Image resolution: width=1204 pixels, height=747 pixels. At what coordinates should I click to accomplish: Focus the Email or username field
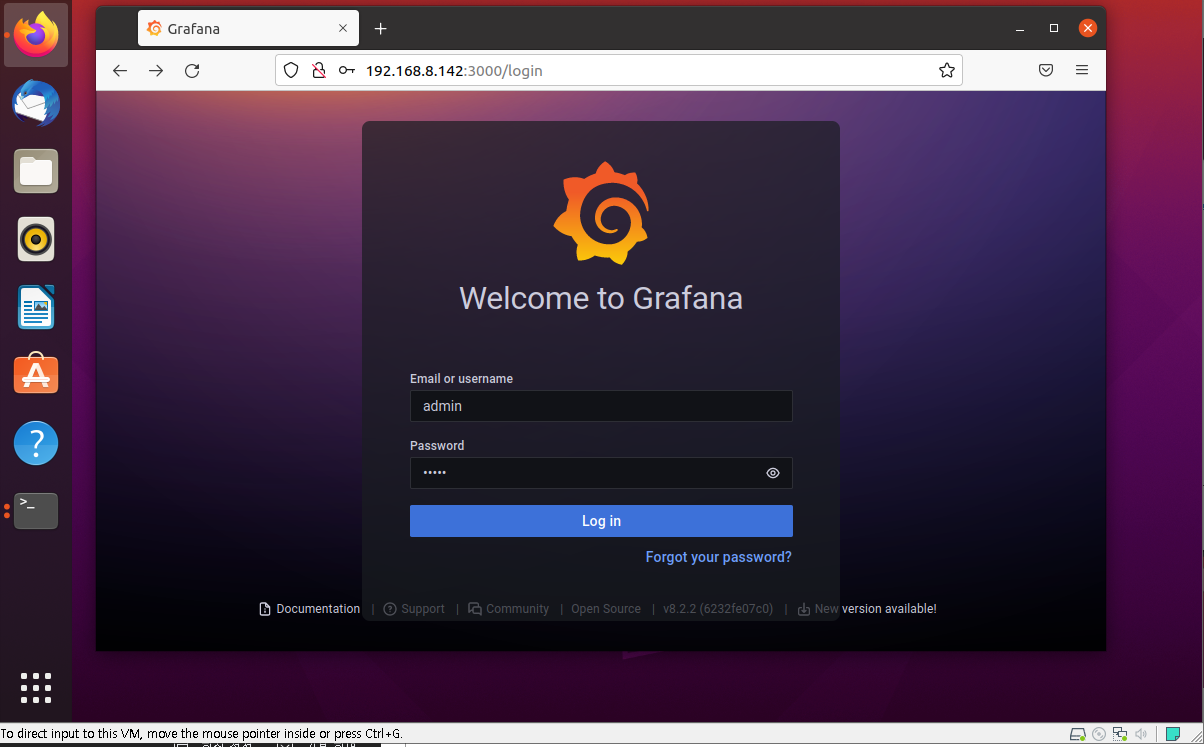(601, 406)
